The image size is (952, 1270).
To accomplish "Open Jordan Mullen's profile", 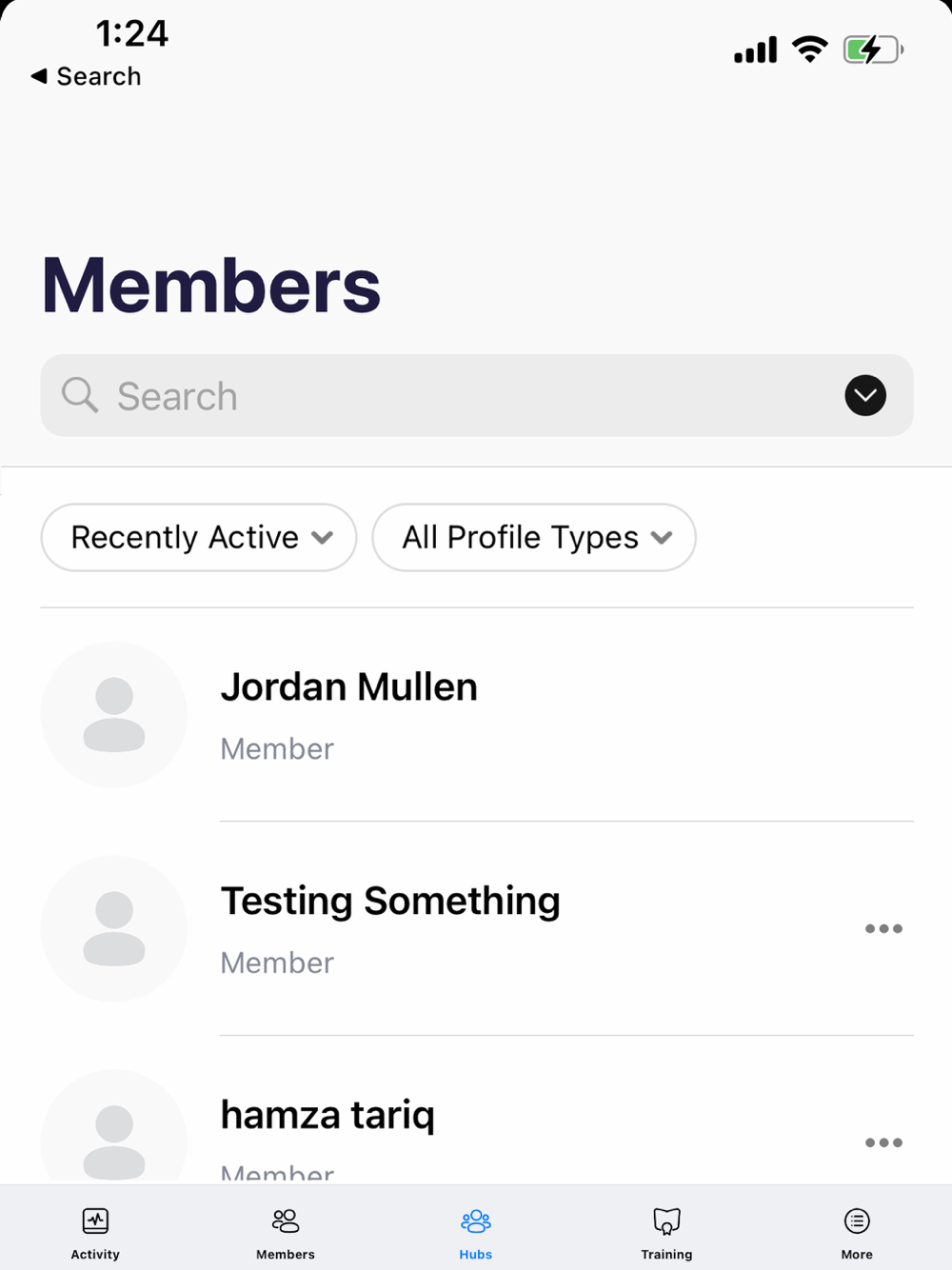I will pos(348,687).
